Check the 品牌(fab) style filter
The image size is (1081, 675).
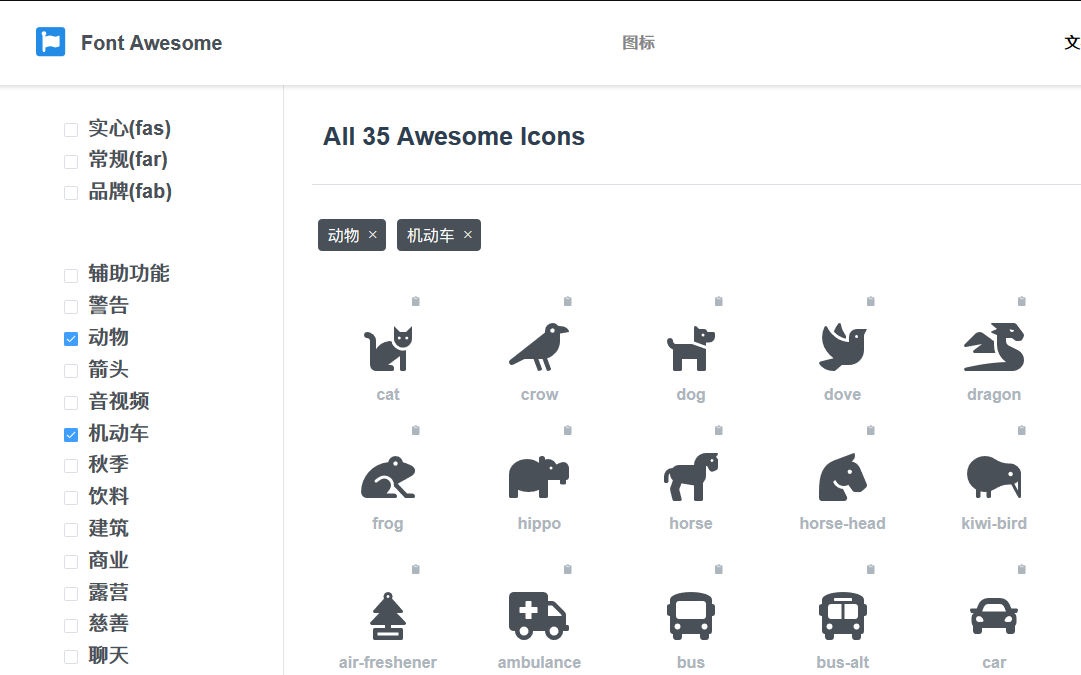(71, 193)
